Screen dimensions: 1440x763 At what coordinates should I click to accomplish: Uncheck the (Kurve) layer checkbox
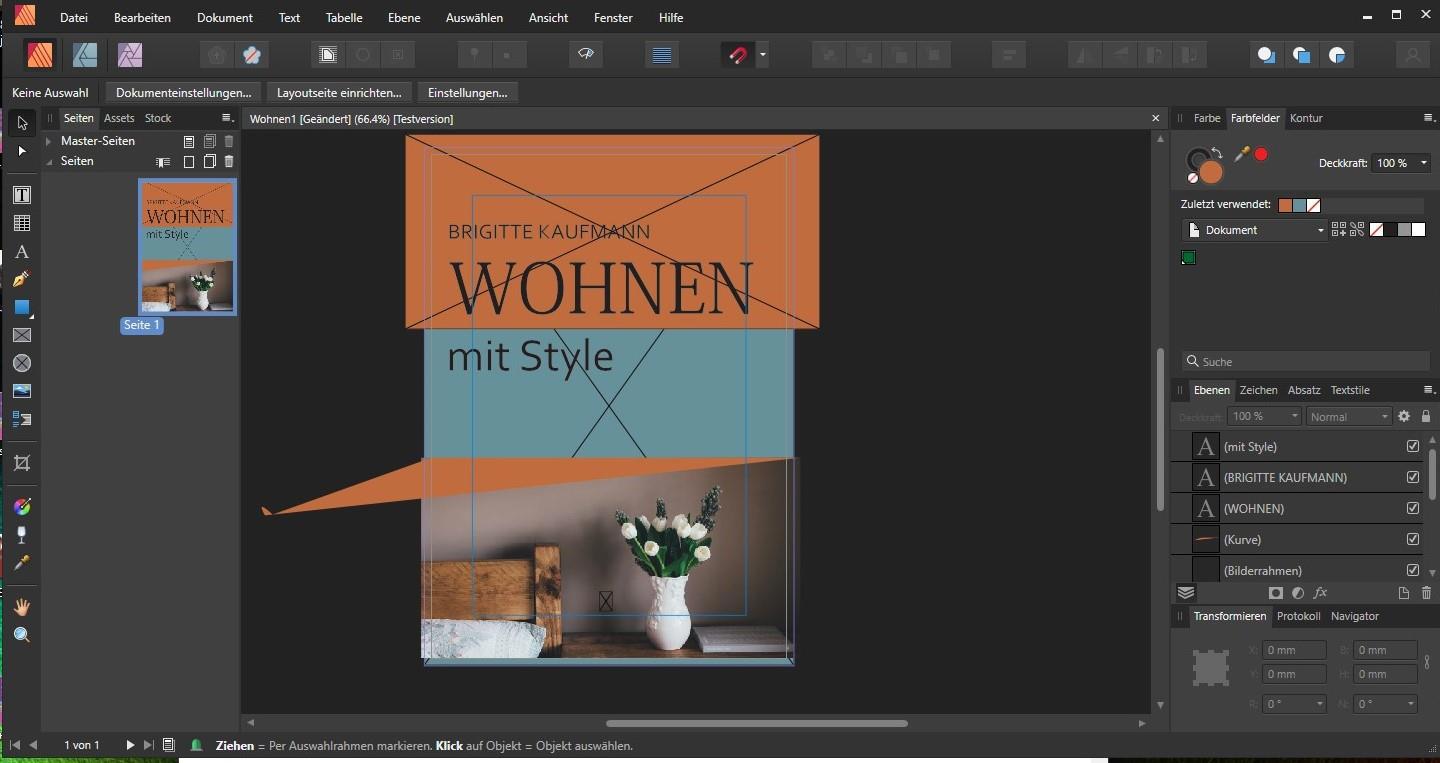pyautogui.click(x=1413, y=540)
